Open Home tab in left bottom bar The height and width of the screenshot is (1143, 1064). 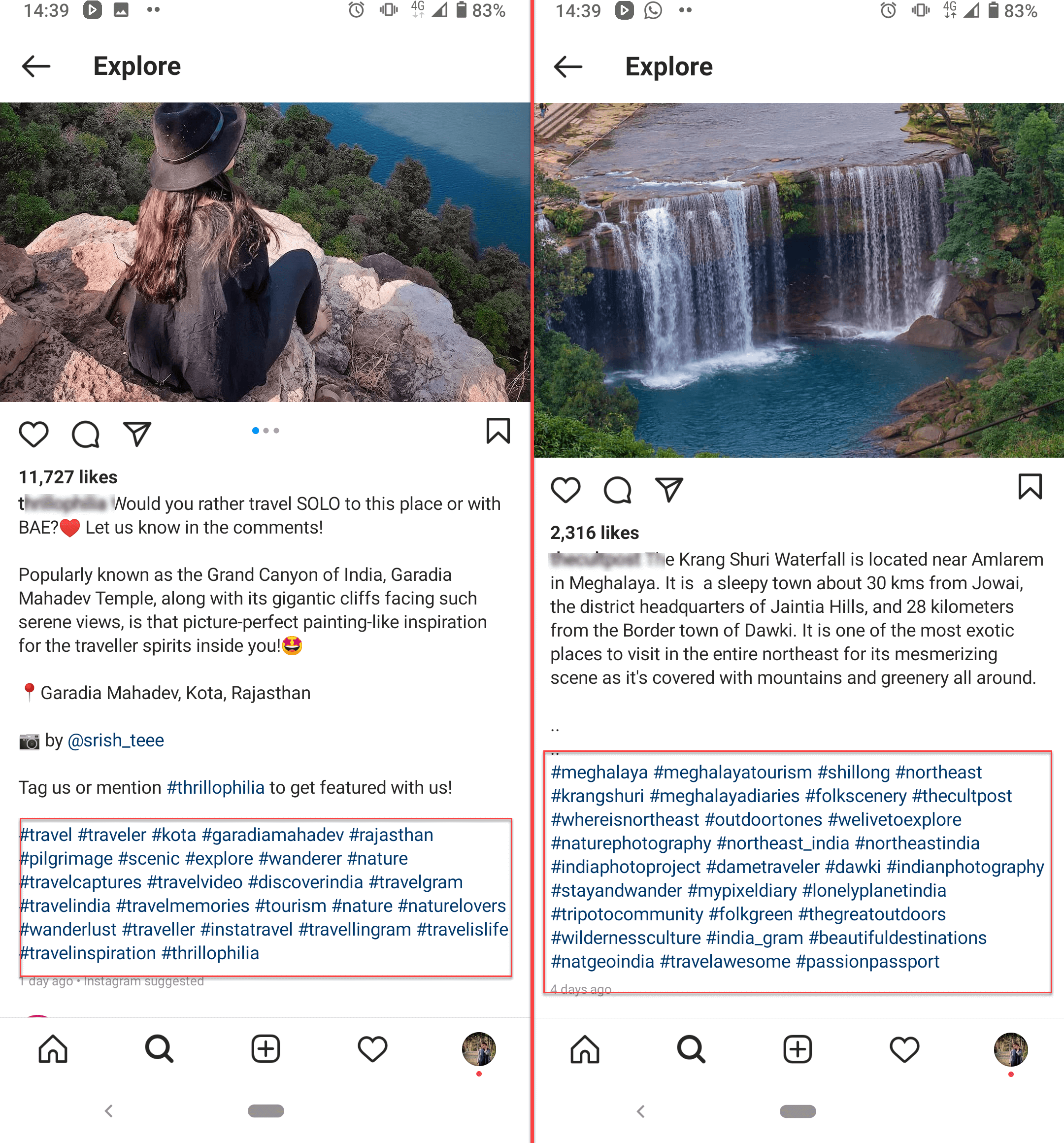point(53,1049)
